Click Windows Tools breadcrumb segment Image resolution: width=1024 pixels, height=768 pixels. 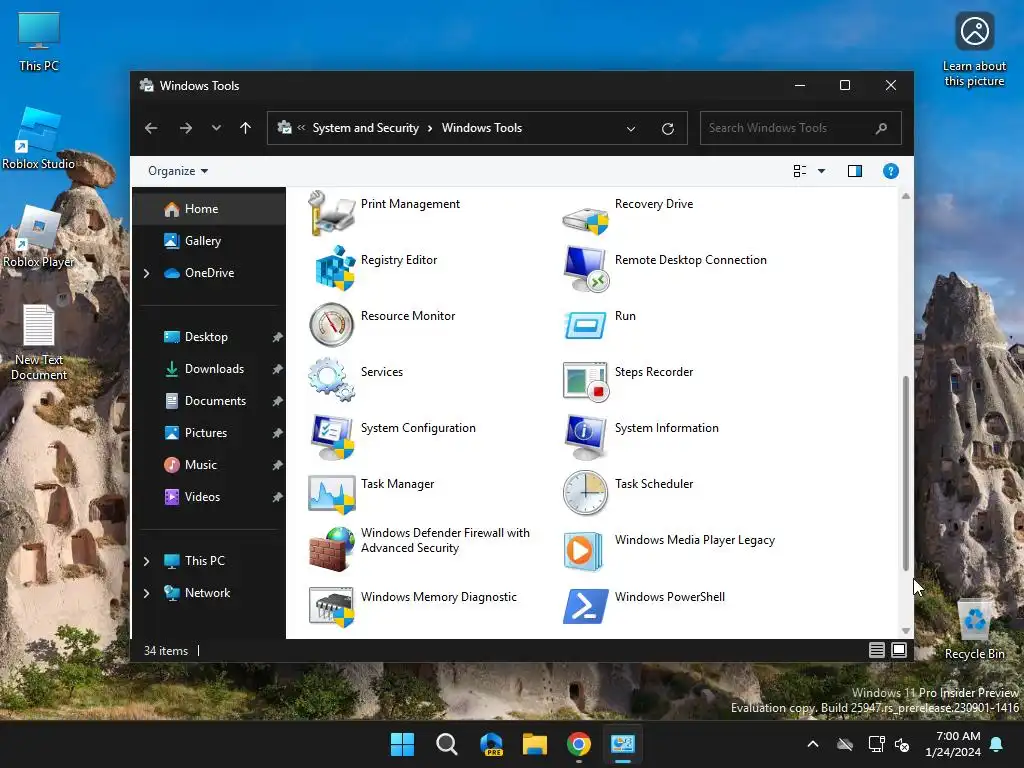(x=482, y=128)
